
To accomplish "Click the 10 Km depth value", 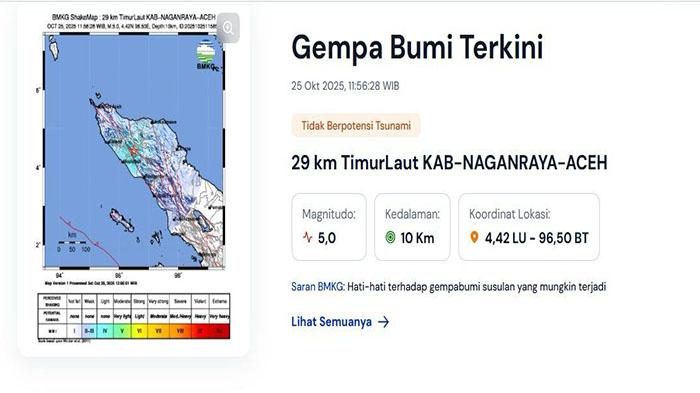I will [x=417, y=238].
